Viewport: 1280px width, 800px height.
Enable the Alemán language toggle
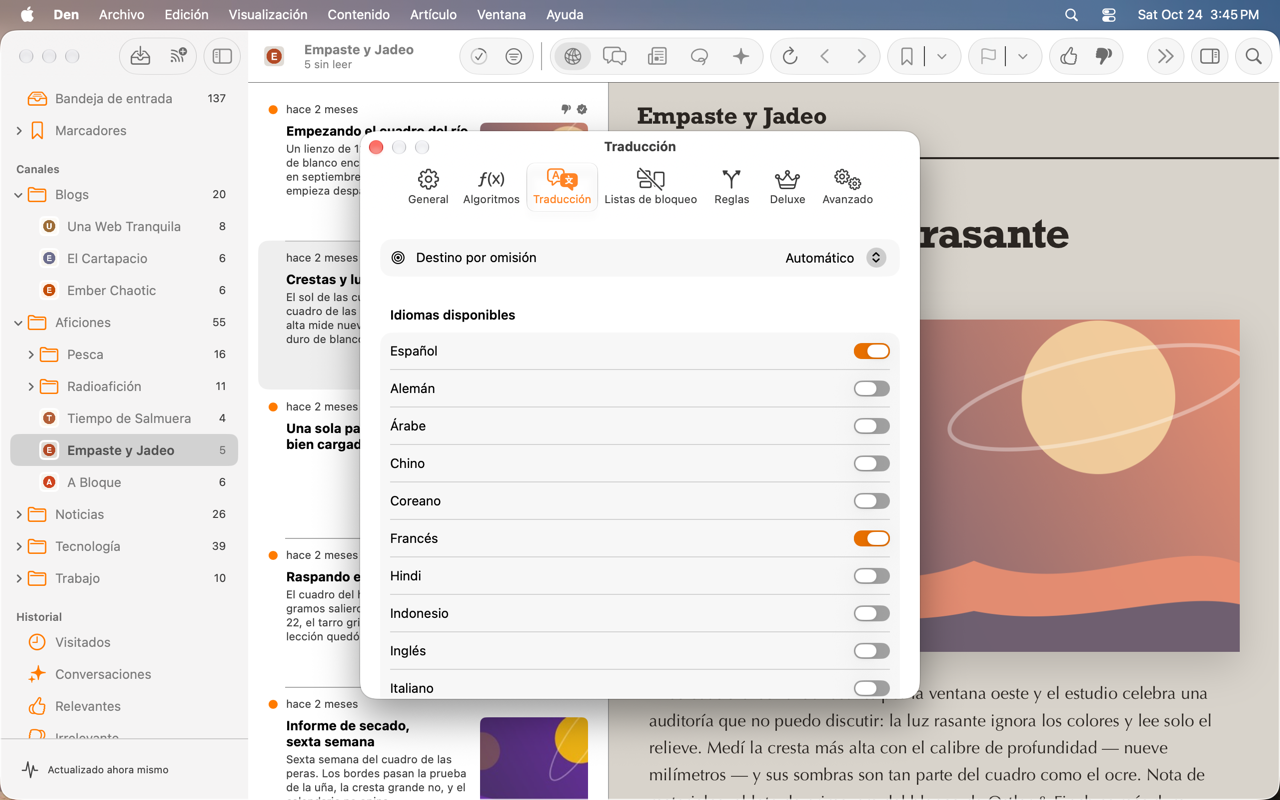(871, 389)
